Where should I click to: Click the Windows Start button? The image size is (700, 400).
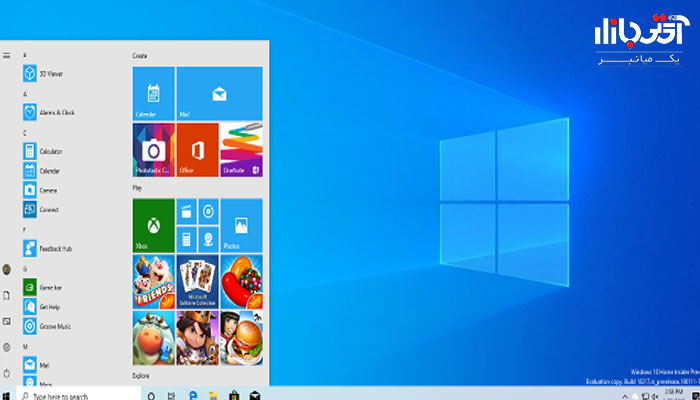click(7, 396)
